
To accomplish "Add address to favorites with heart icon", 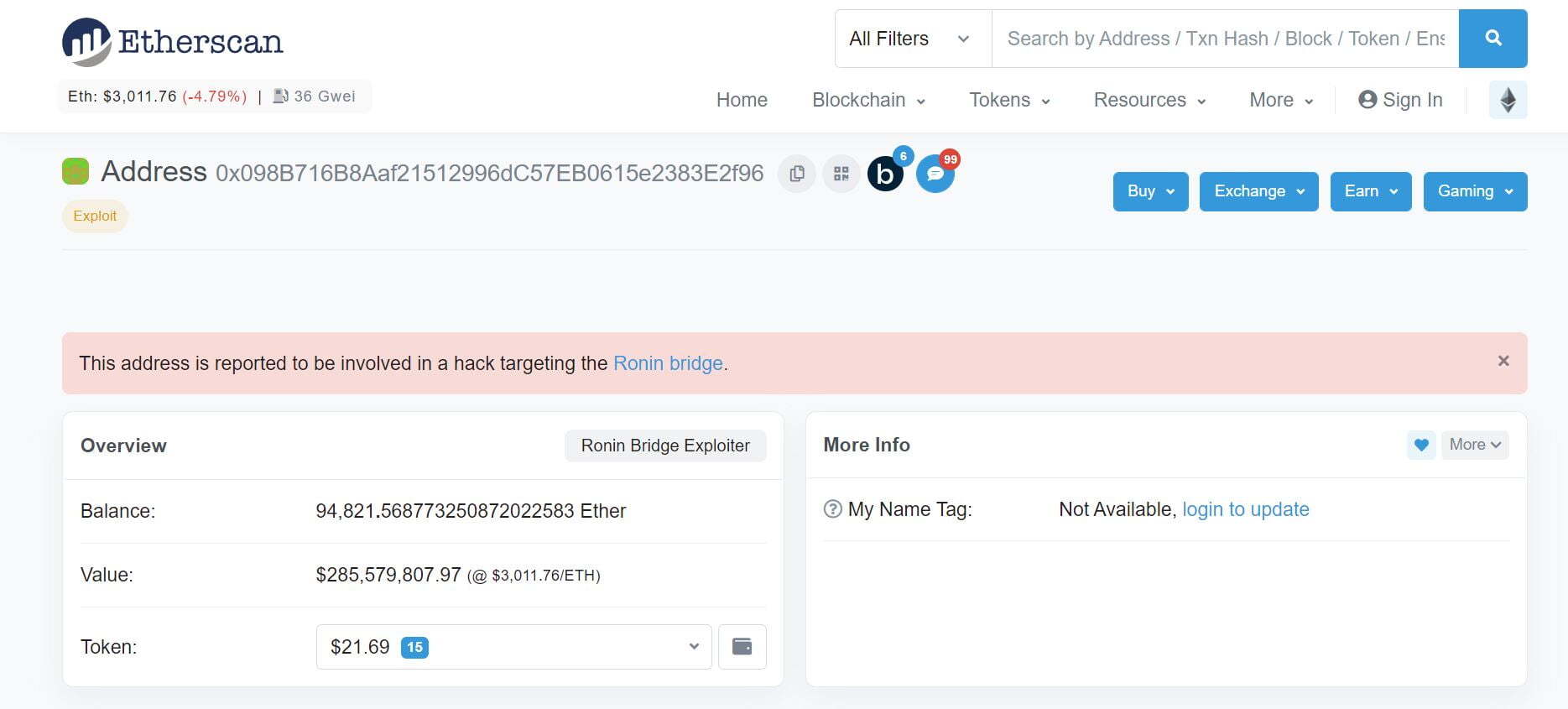I will [x=1421, y=445].
